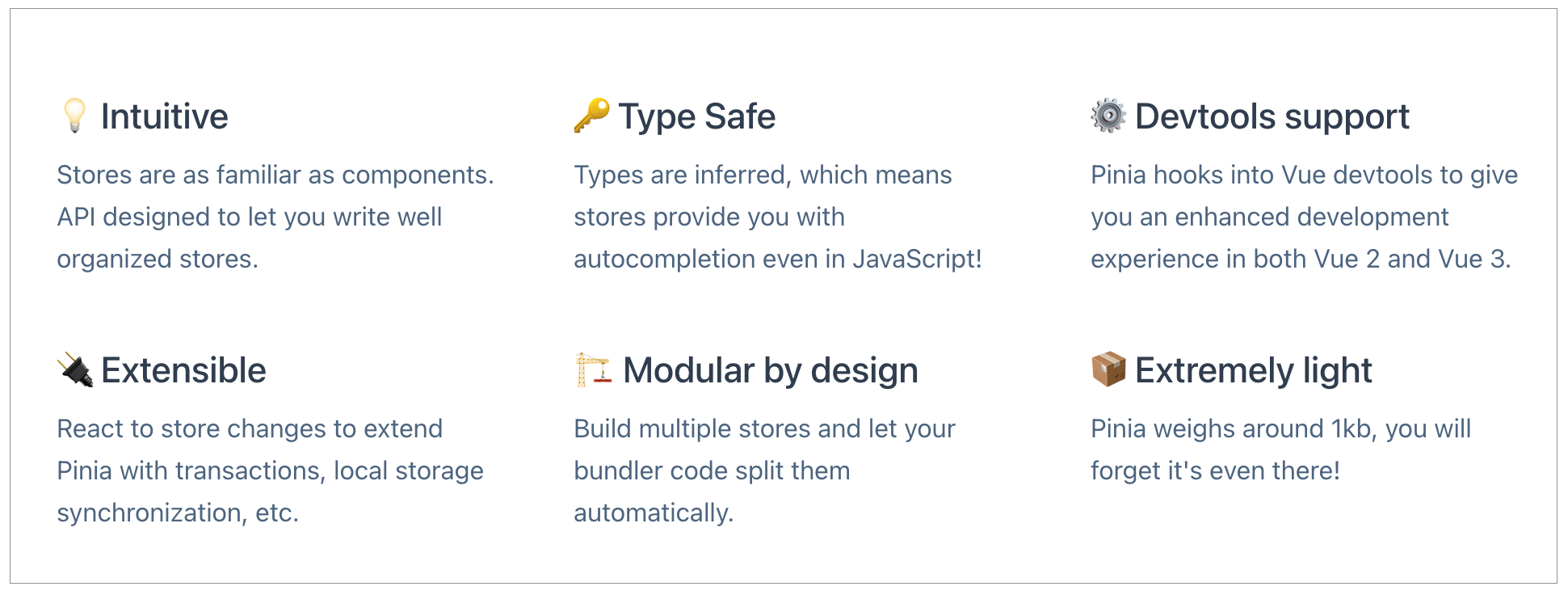Select the Type Safe heading

tap(697, 116)
